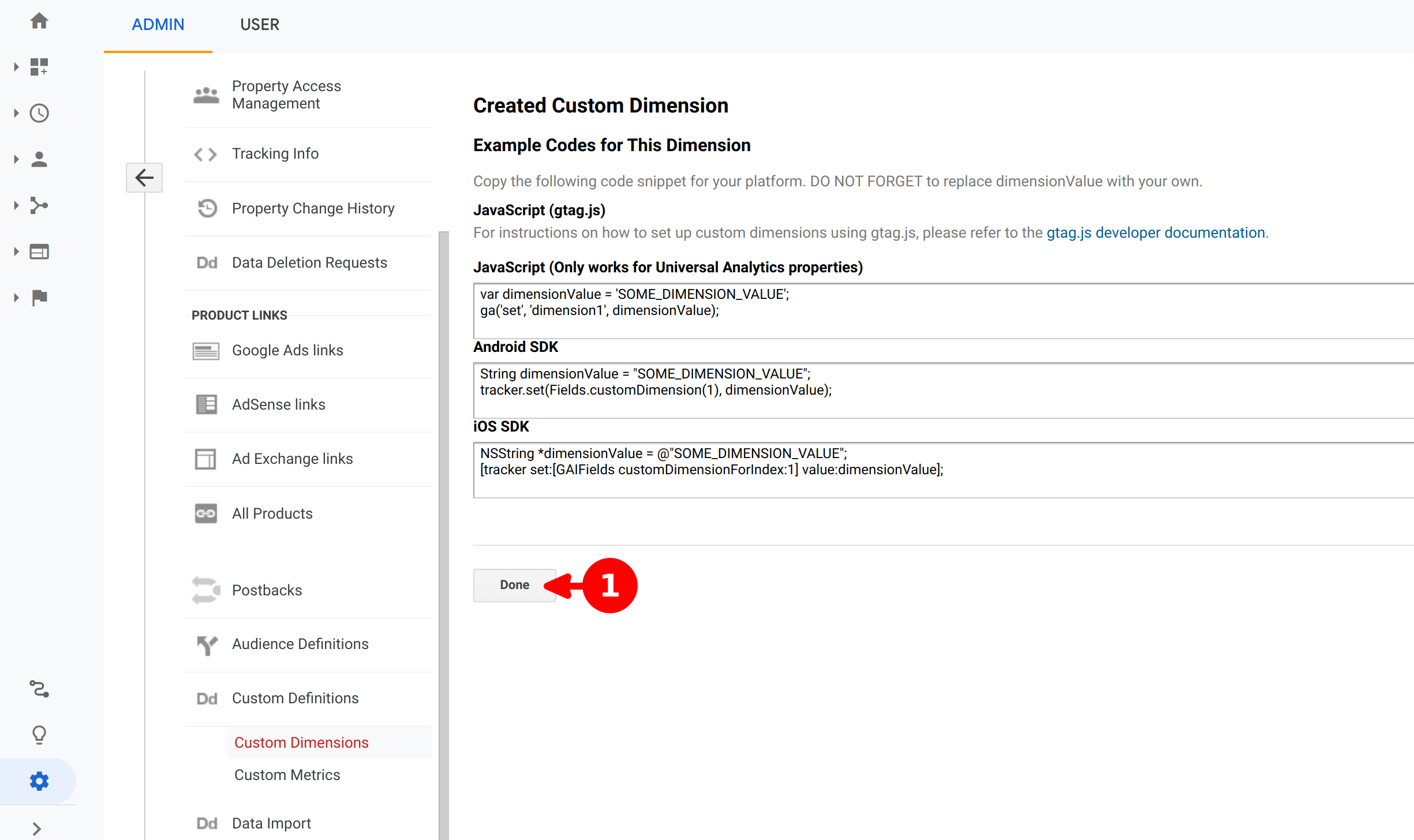Open the Discover lightbulb icon

(x=39, y=734)
